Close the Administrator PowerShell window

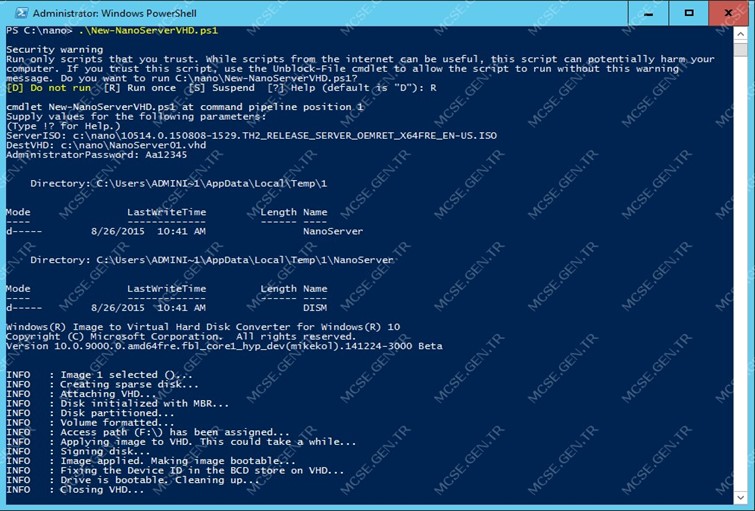tap(729, 13)
